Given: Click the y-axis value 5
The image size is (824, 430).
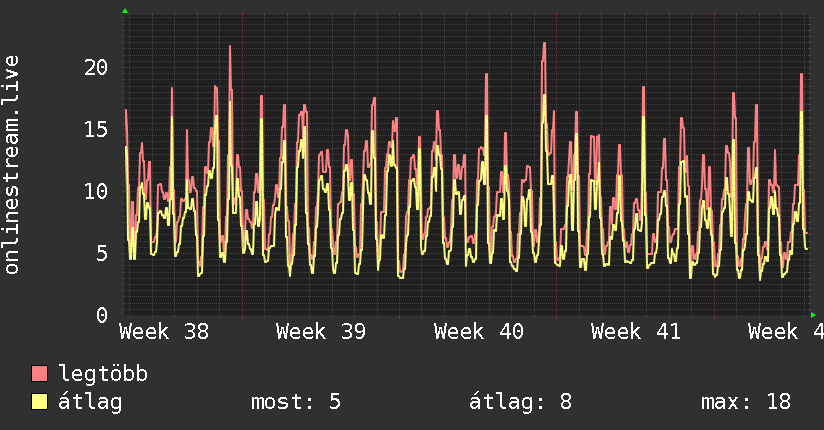Looking at the screenshot, I should coord(102,253).
